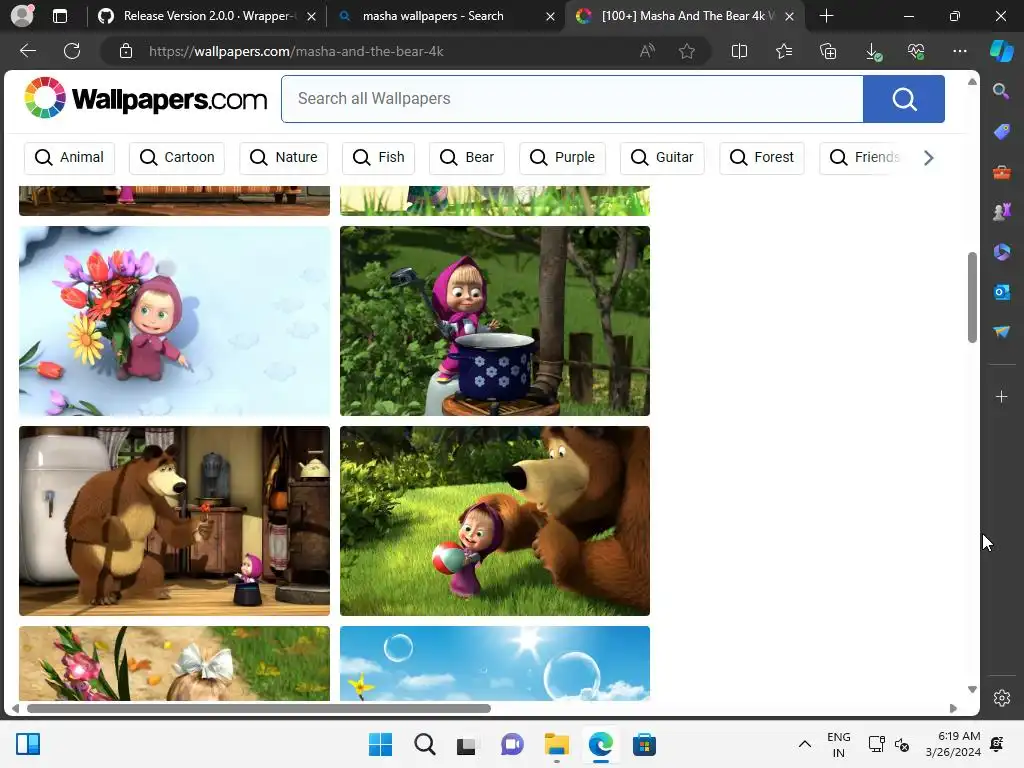Image resolution: width=1024 pixels, height=768 pixels.
Task: Open Browser essentials heart icon
Action: click(916, 51)
